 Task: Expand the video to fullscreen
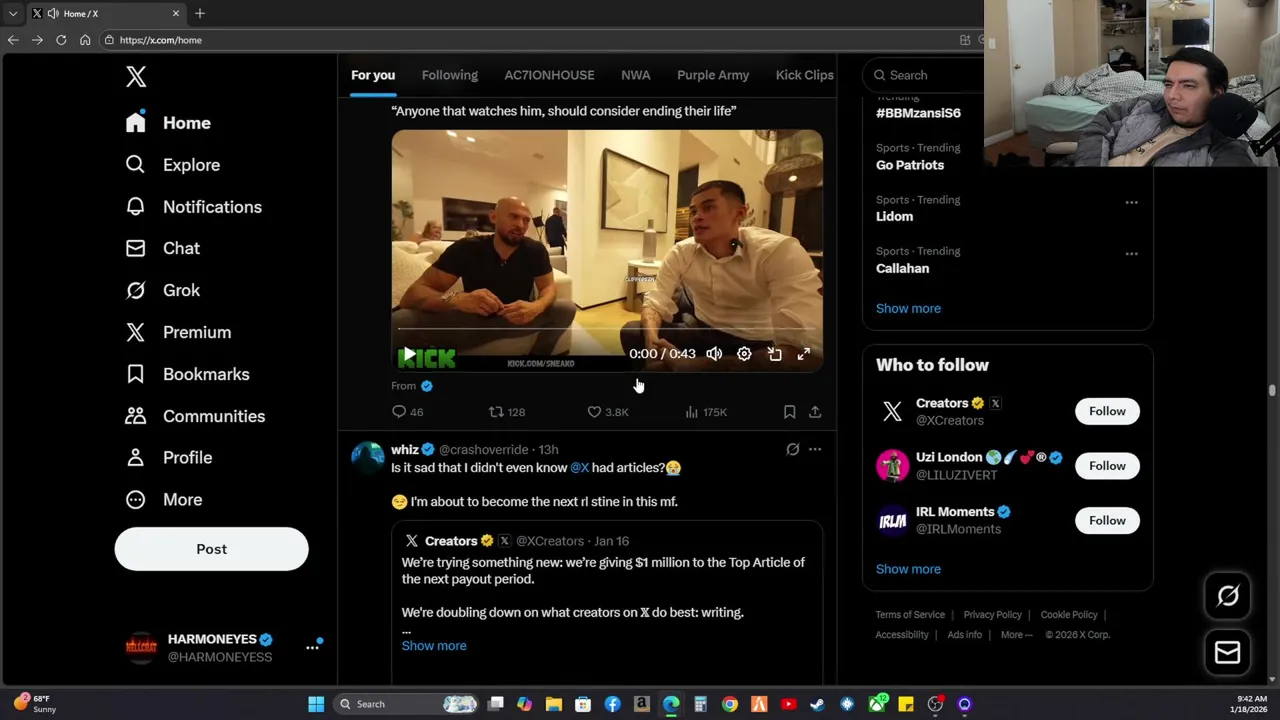[804, 354]
